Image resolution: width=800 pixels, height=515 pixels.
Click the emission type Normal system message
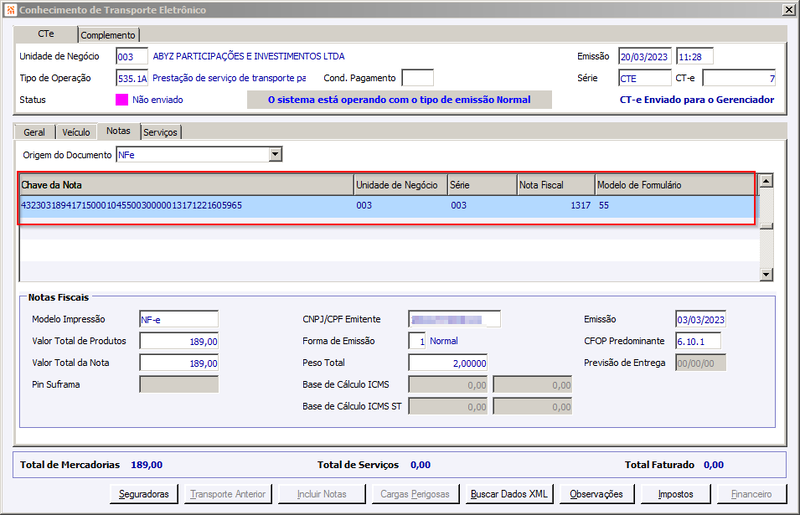(399, 100)
